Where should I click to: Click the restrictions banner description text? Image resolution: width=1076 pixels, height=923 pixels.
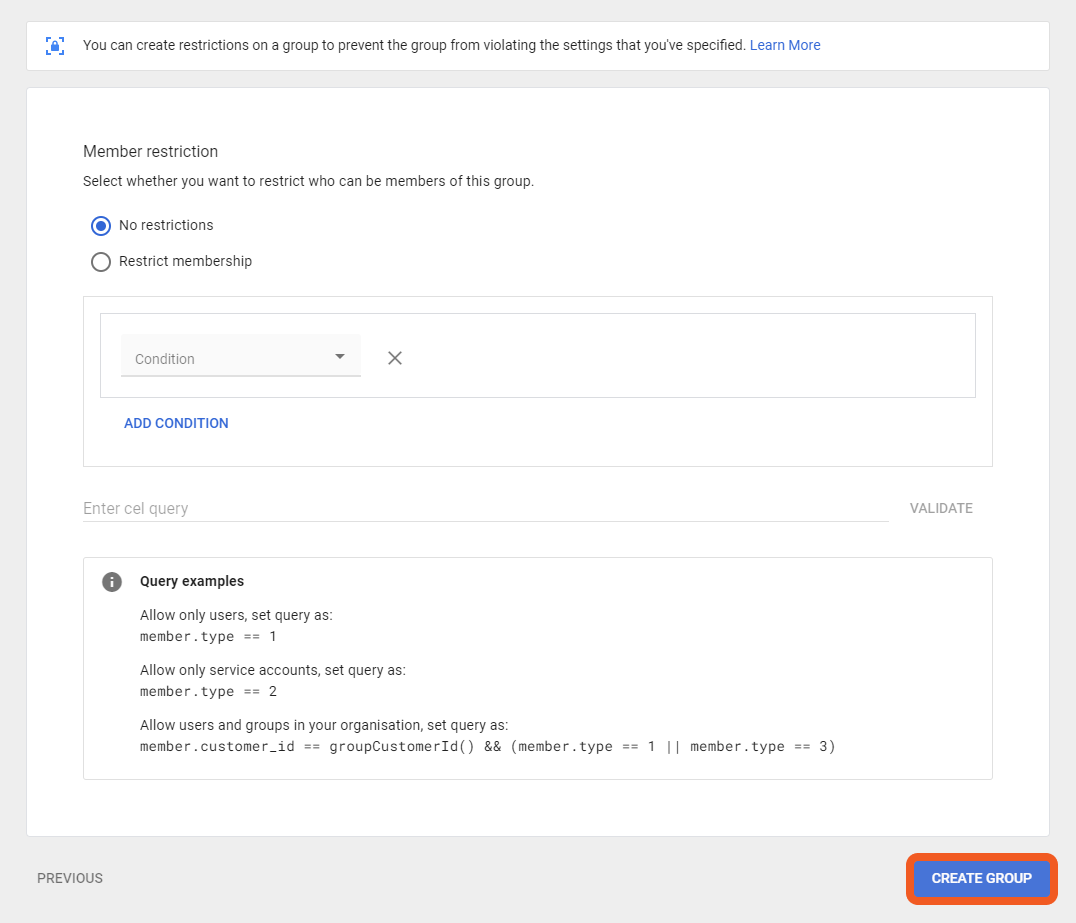414,45
